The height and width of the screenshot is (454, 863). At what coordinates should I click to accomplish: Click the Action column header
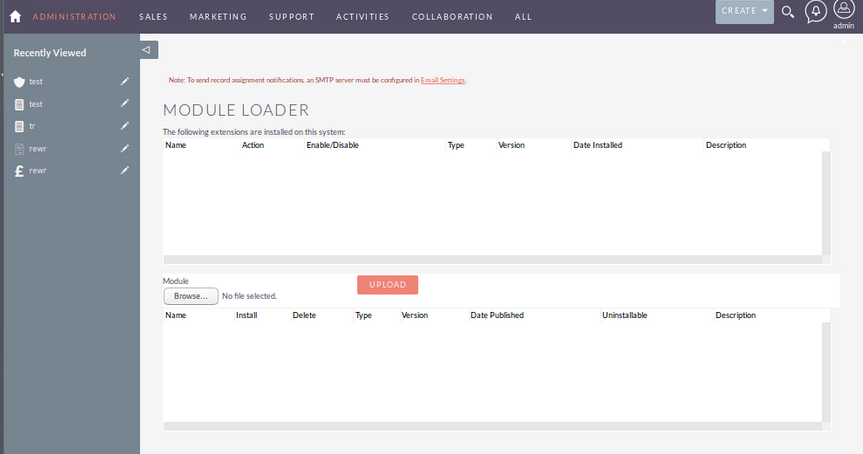[x=253, y=145]
